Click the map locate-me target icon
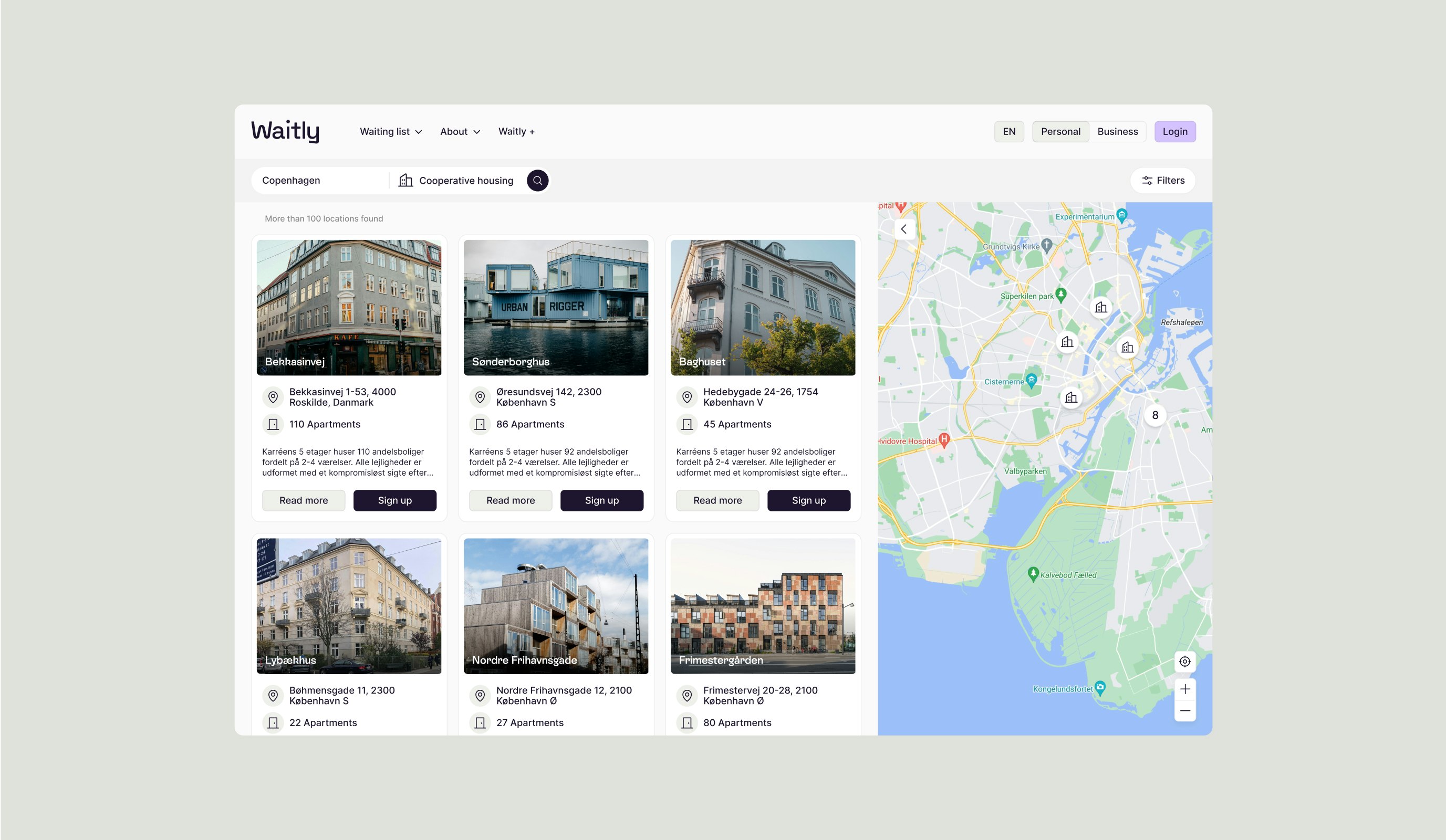The height and width of the screenshot is (840, 1446). pos(1185,661)
